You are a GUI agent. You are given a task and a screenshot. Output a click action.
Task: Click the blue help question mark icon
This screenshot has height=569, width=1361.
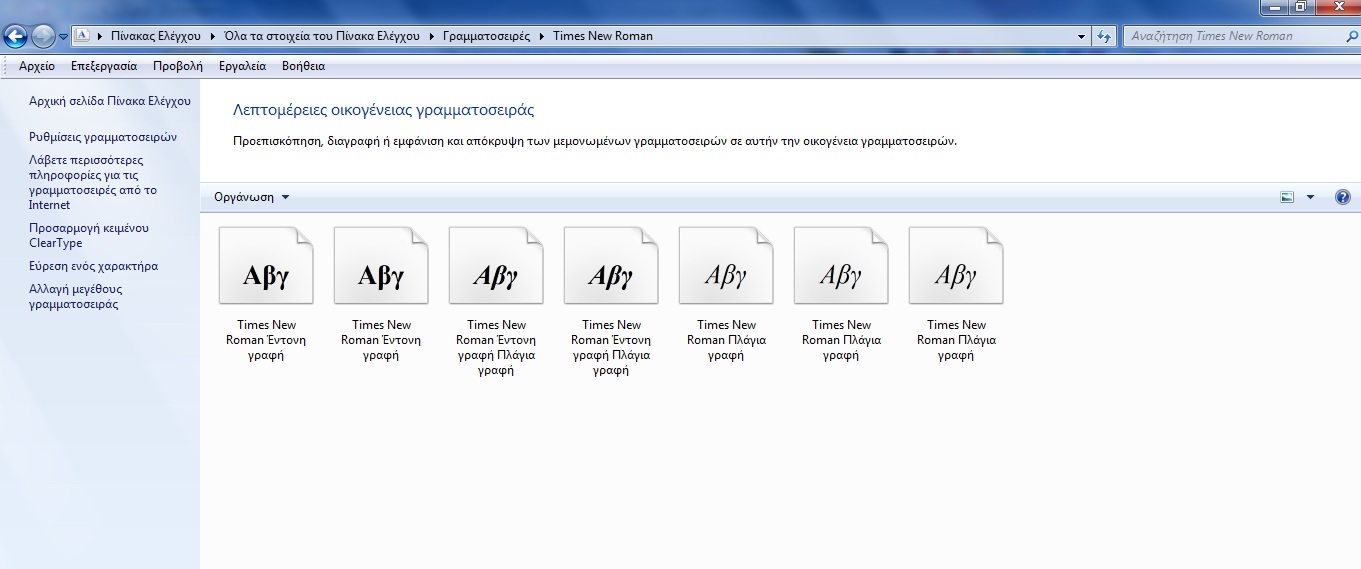(1343, 197)
